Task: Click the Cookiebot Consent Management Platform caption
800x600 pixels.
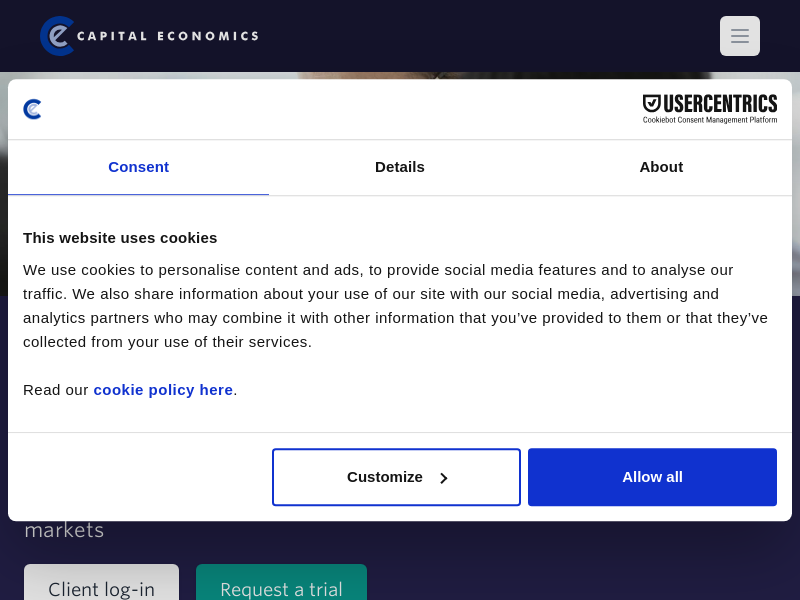Action: coord(709,120)
